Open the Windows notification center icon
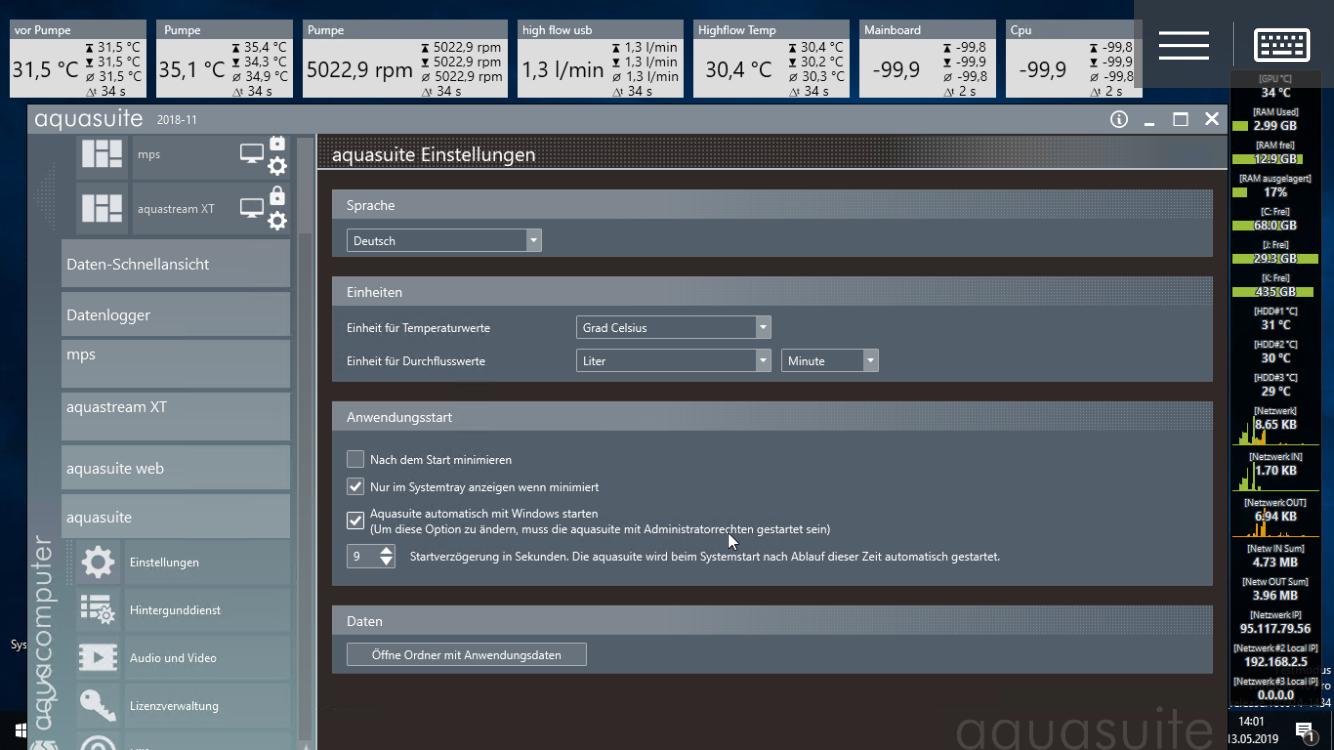Screen dimensions: 1334x750 click(1305, 732)
